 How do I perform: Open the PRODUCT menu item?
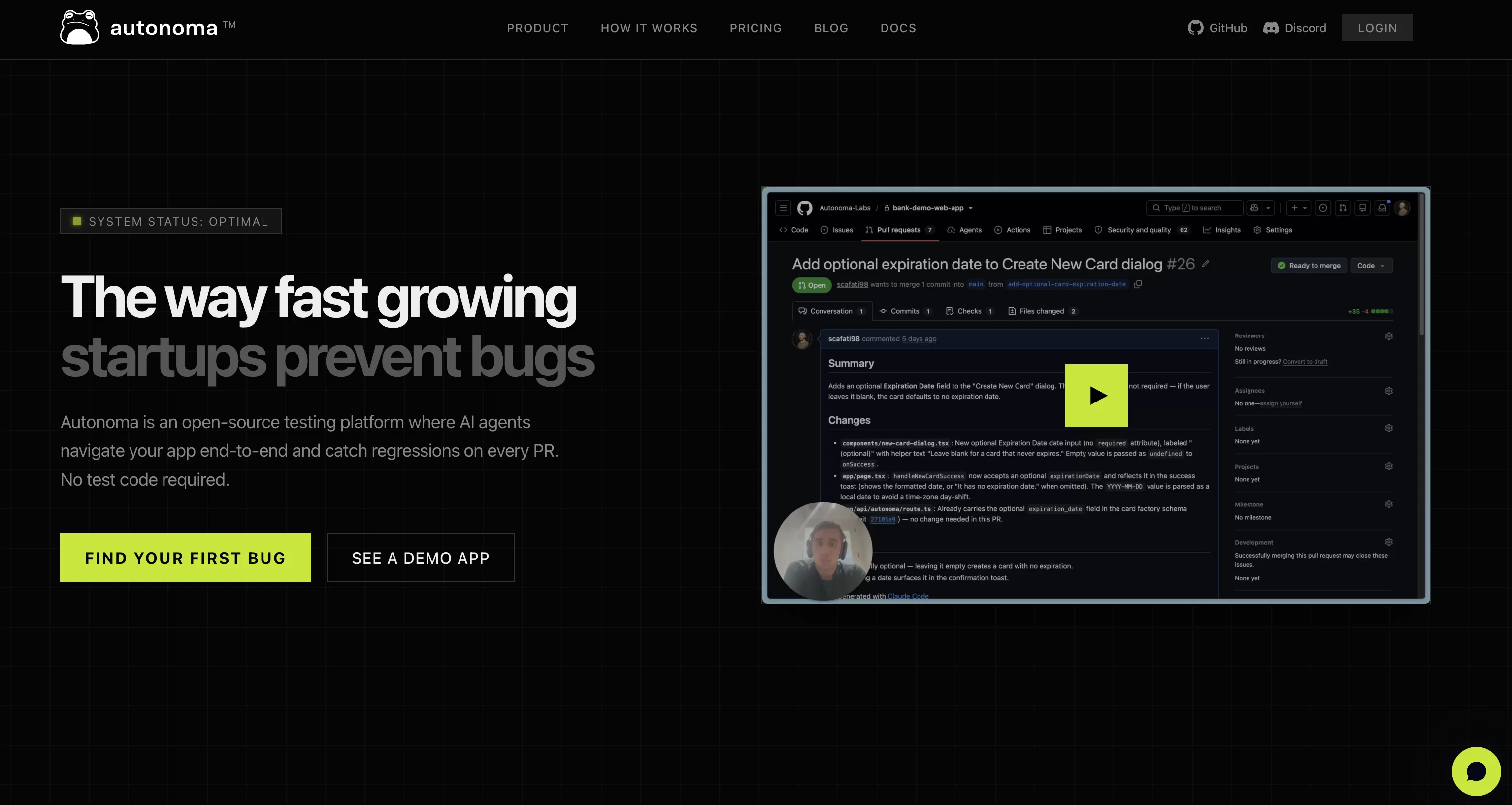click(538, 28)
